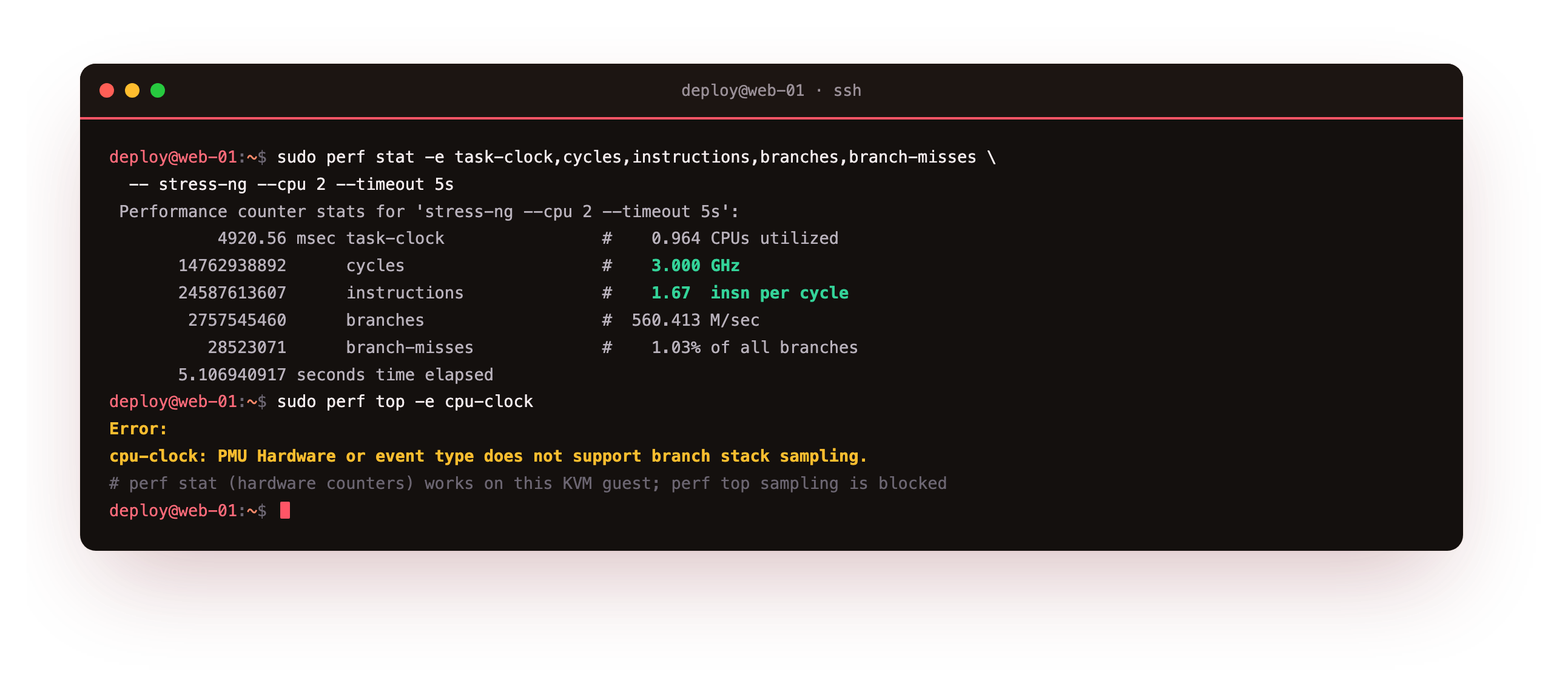Click the cycles count '14762938892'
This screenshot has width=1568, height=697.
point(232,266)
